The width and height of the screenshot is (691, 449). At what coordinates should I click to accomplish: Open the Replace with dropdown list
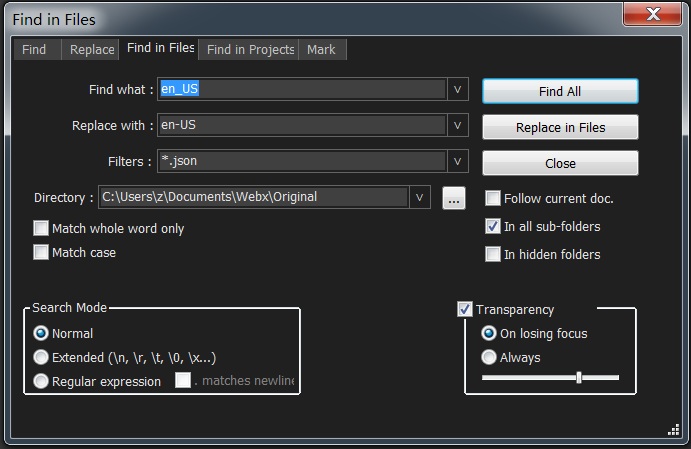458,126
